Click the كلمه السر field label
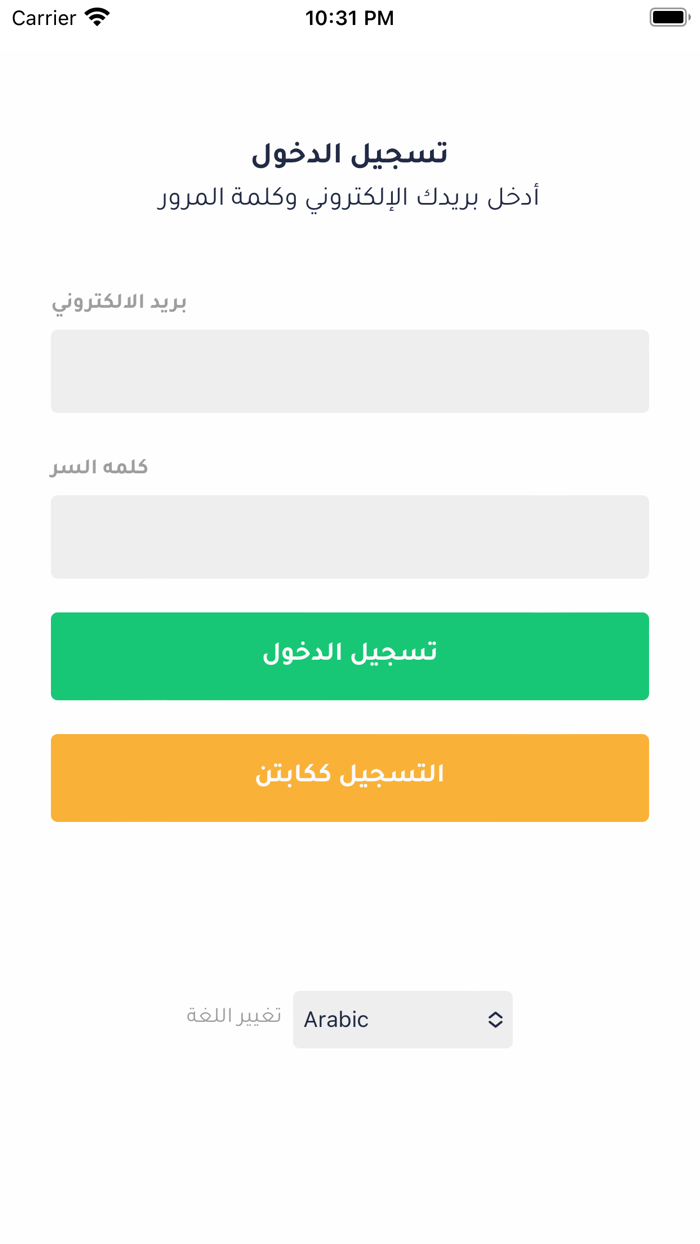Image resolution: width=700 pixels, height=1244 pixels. coord(100,466)
